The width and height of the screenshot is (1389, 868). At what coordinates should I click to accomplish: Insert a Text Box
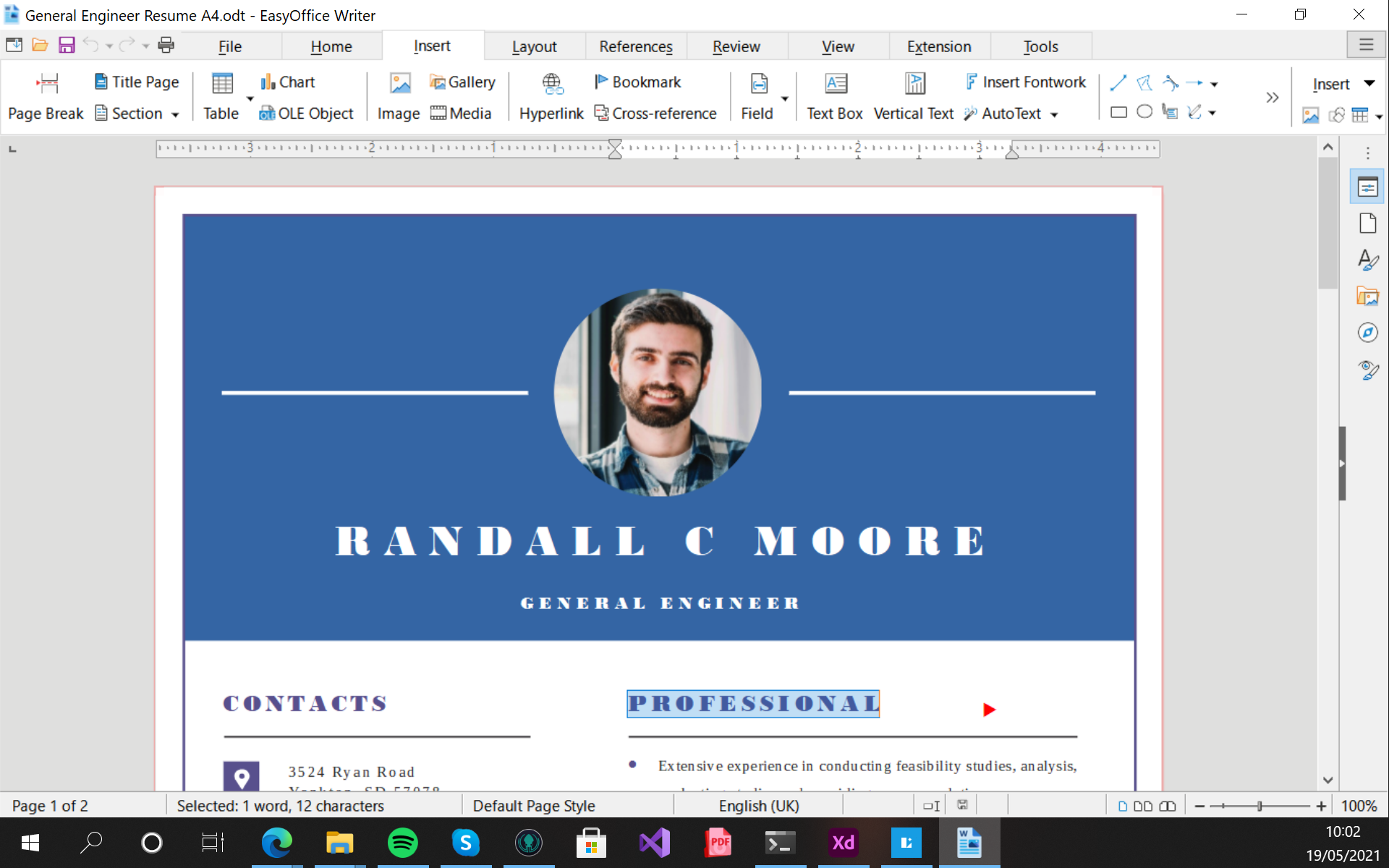coord(835,96)
